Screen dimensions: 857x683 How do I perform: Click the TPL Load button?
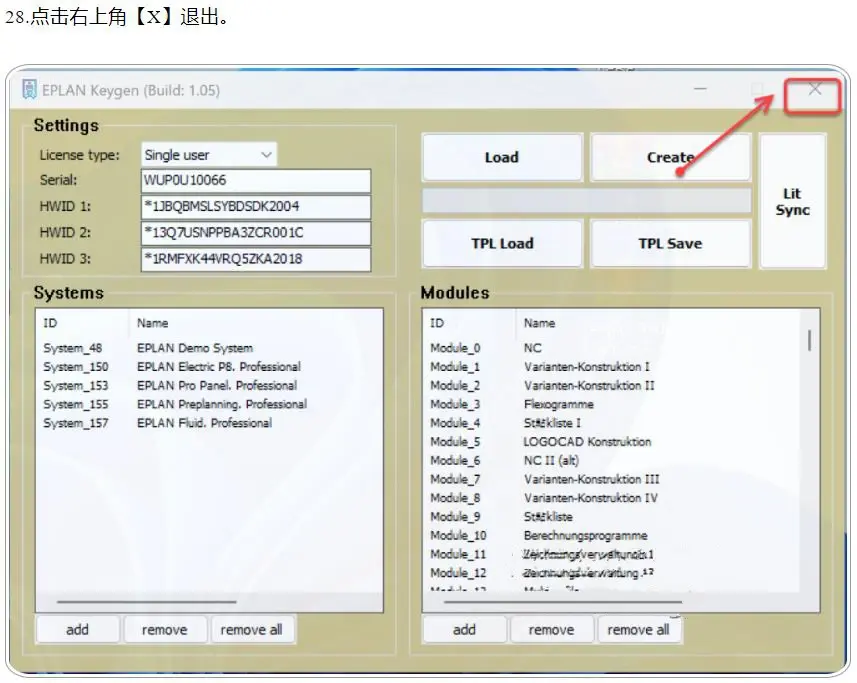(502, 244)
